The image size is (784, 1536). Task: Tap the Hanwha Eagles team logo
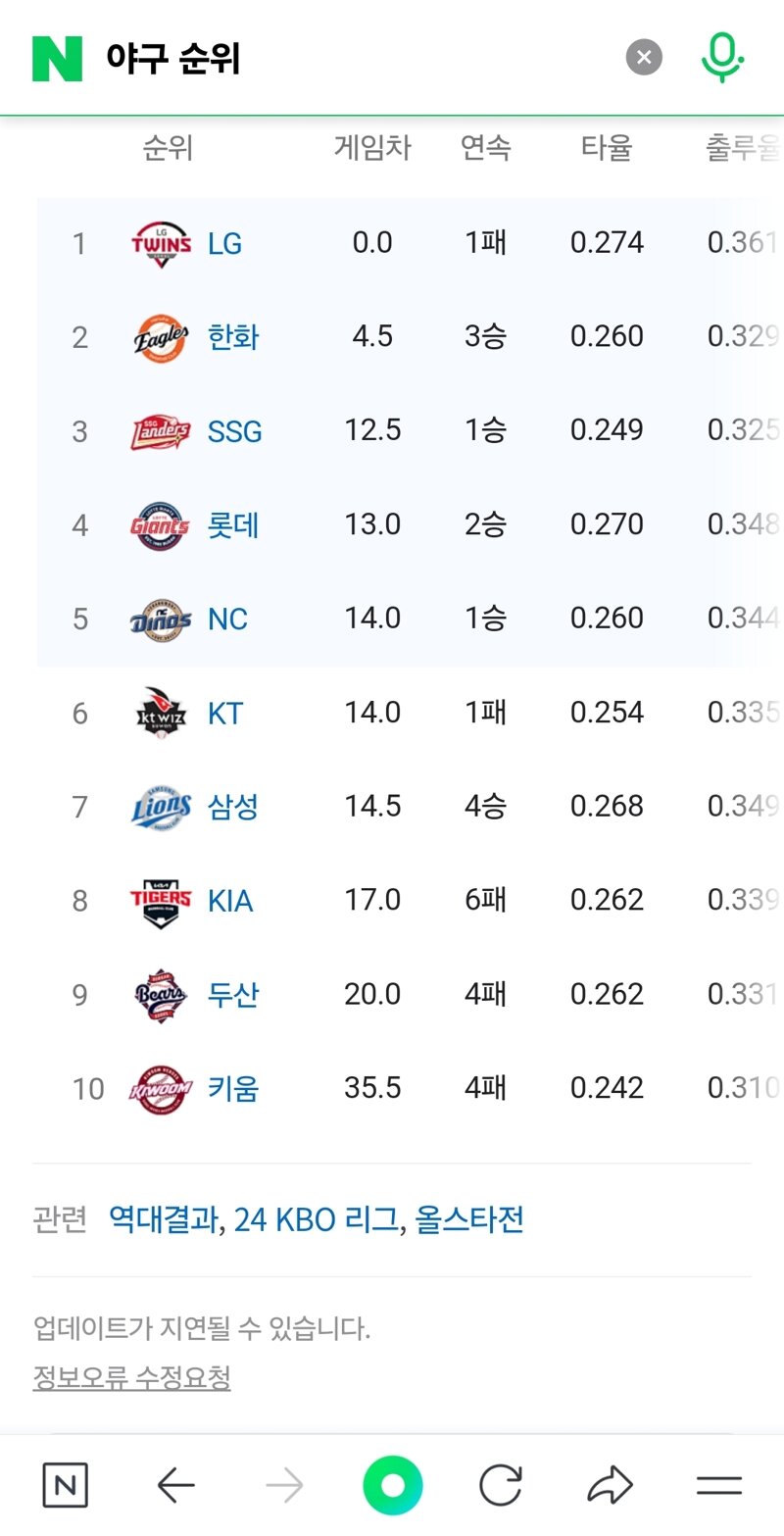coord(161,337)
